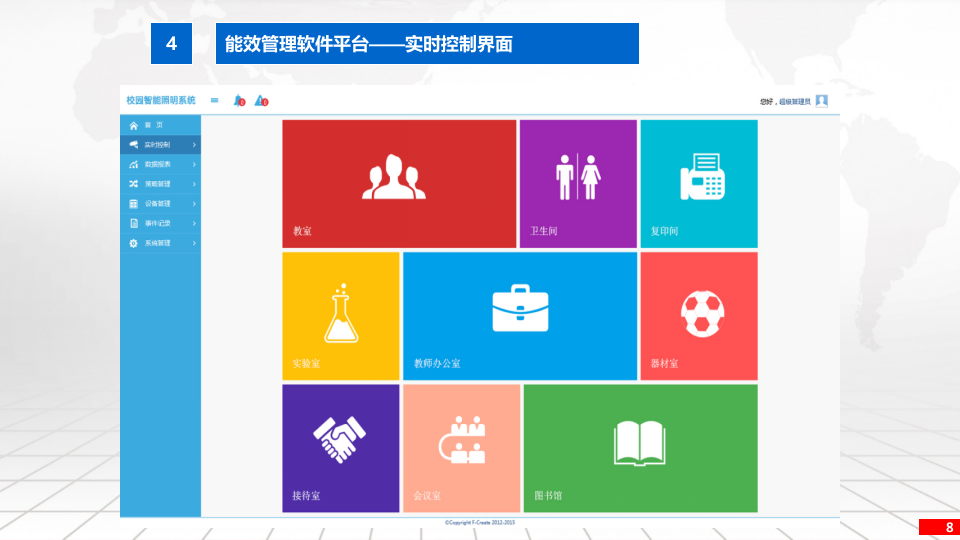Open the 实验室 laboratory flask tile
This screenshot has height=540, width=960.
tap(340, 316)
